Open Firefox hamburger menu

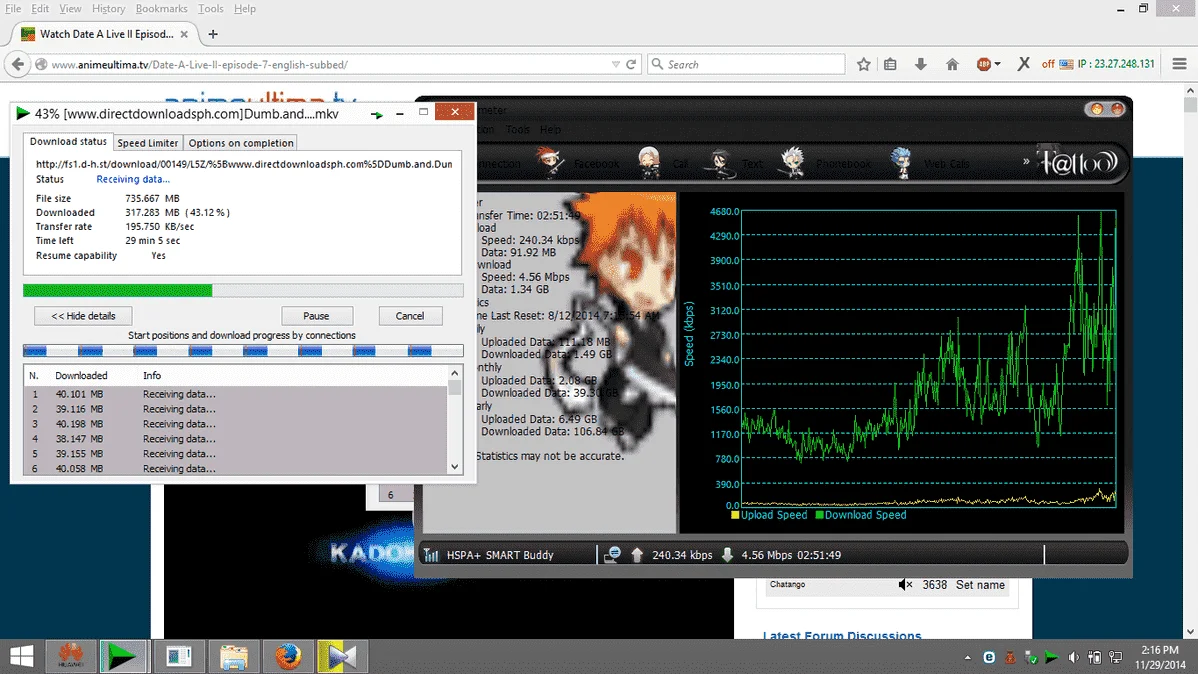coord(1180,64)
